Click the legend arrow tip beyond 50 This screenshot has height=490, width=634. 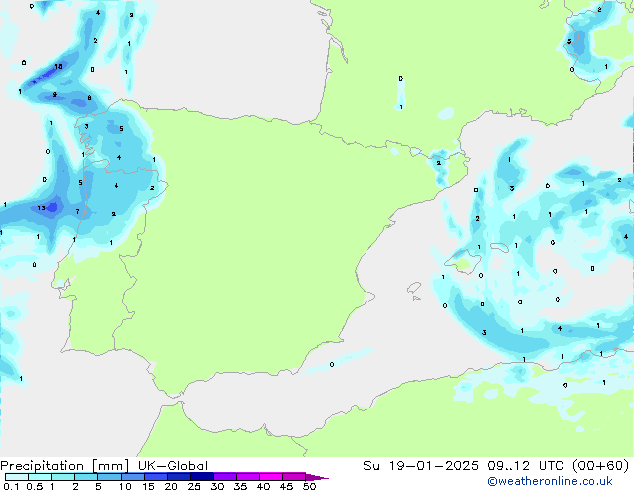click(x=317, y=477)
